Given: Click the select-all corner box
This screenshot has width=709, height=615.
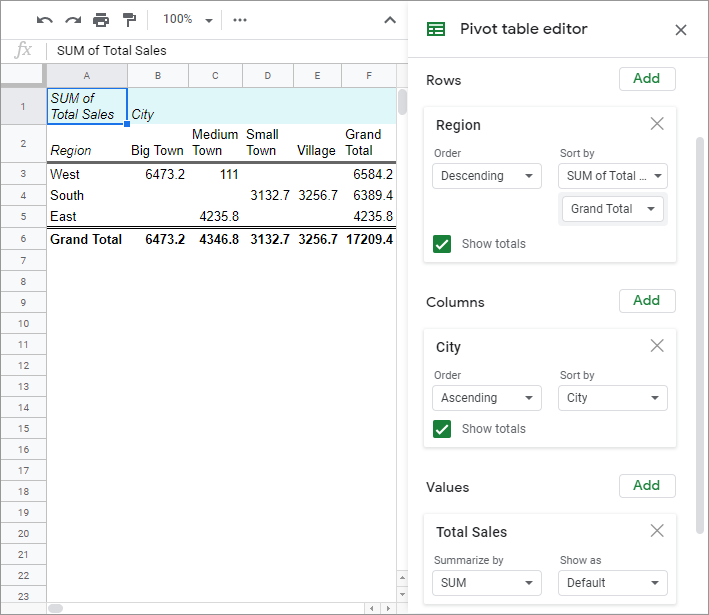Looking at the screenshot, I should [23, 75].
